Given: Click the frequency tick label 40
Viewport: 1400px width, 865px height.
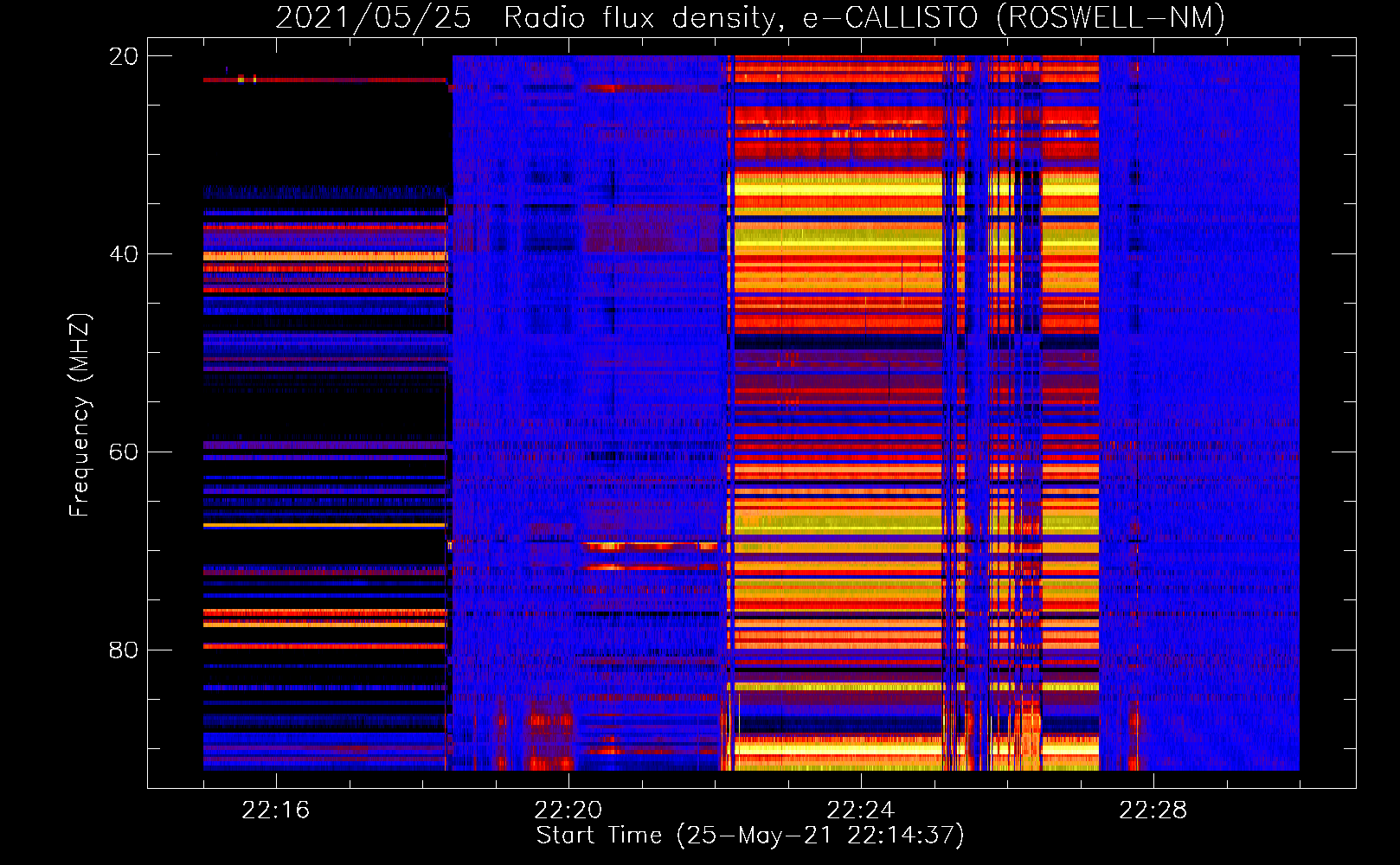Looking at the screenshot, I should coord(123,254).
